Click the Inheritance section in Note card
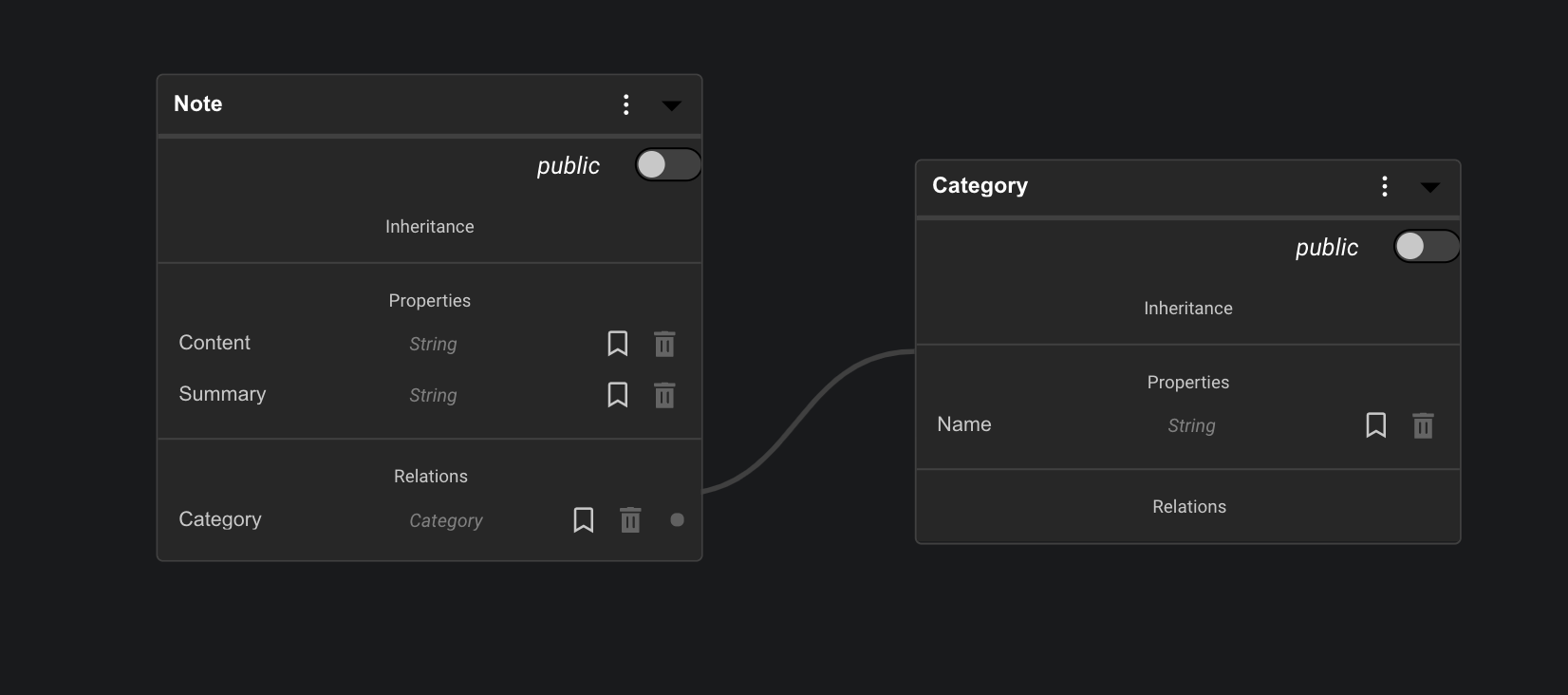 pos(429,227)
